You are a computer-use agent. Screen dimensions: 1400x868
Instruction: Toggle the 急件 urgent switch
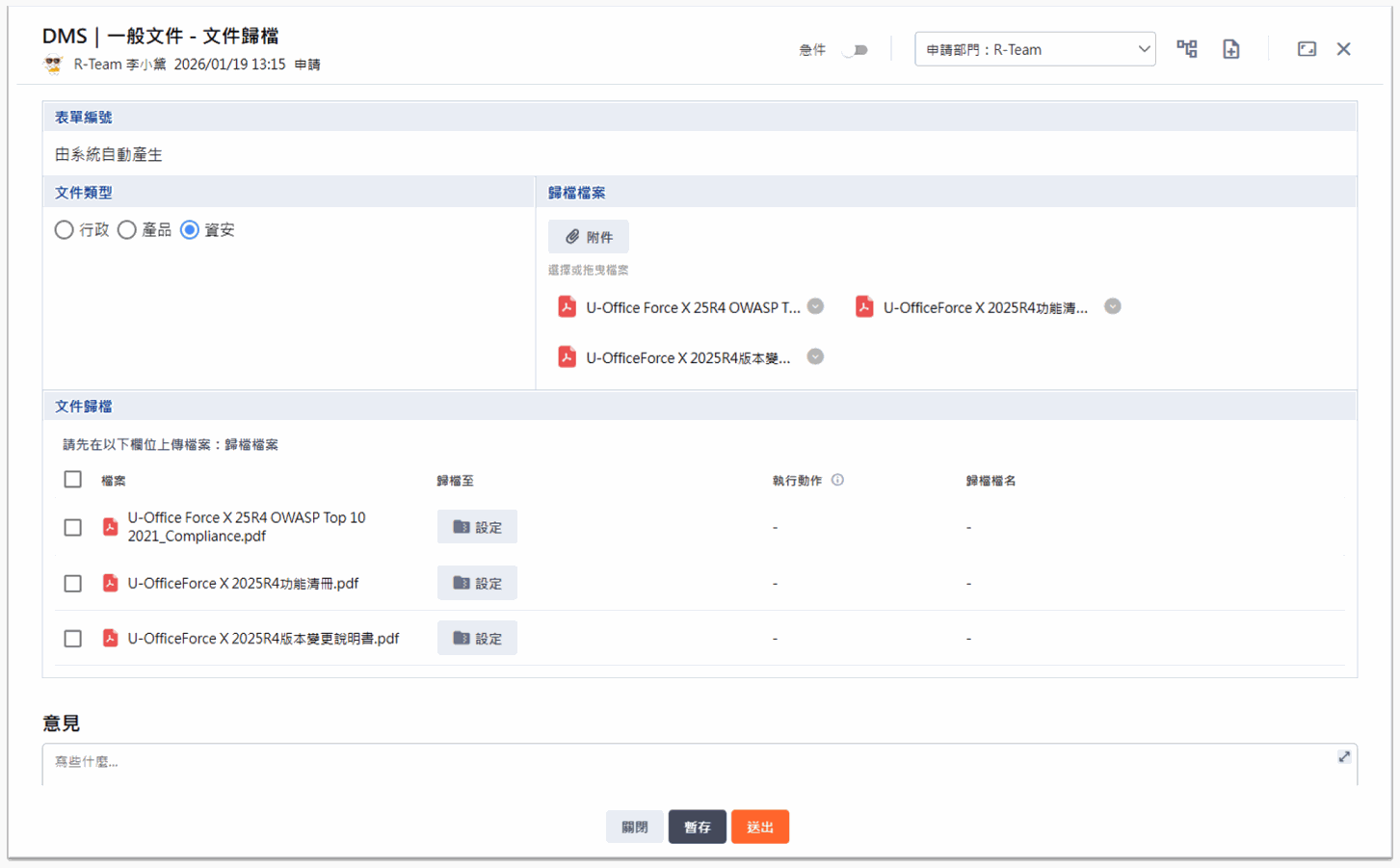click(x=855, y=50)
